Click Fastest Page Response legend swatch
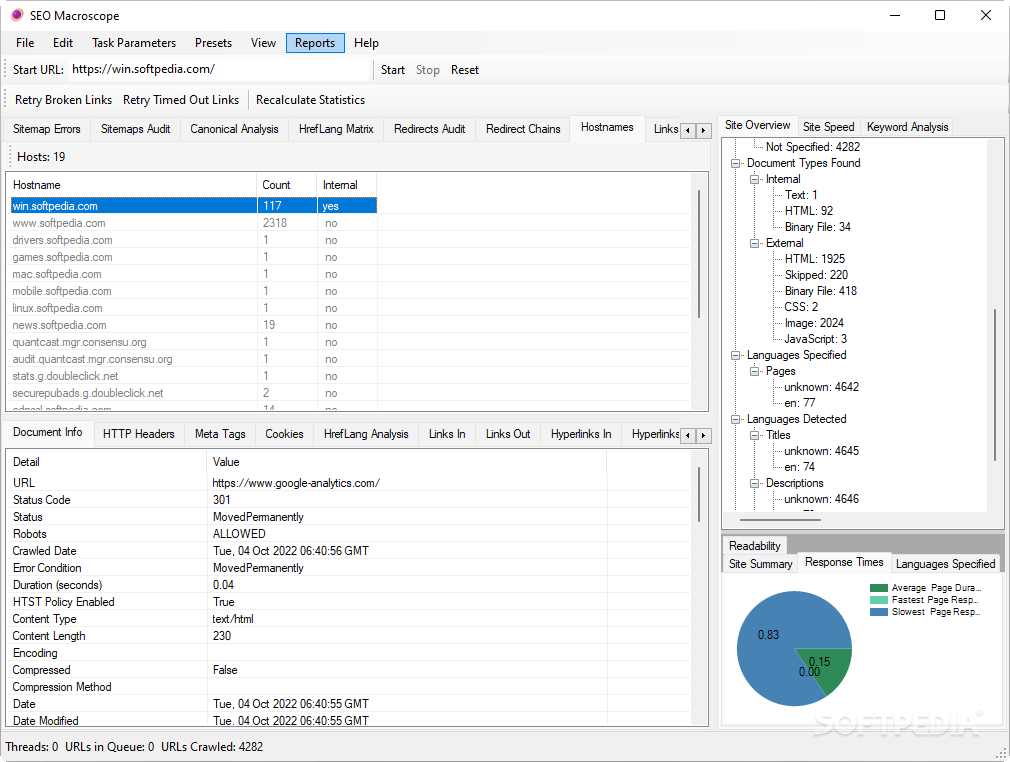 [879, 600]
